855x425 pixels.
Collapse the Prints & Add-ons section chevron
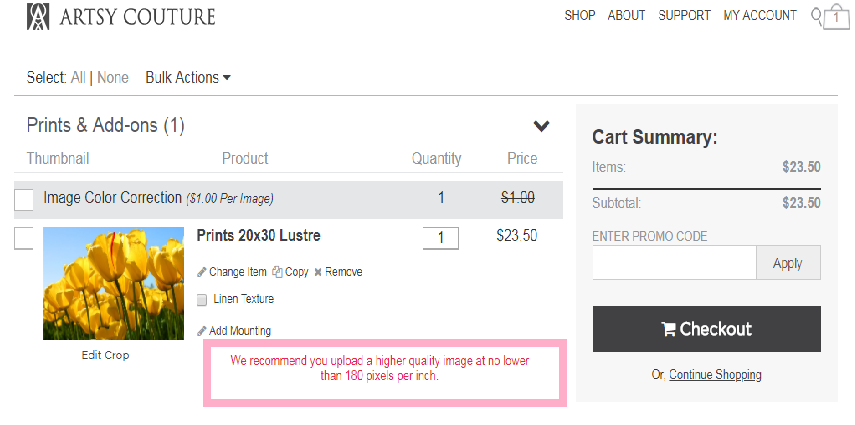coord(541,126)
